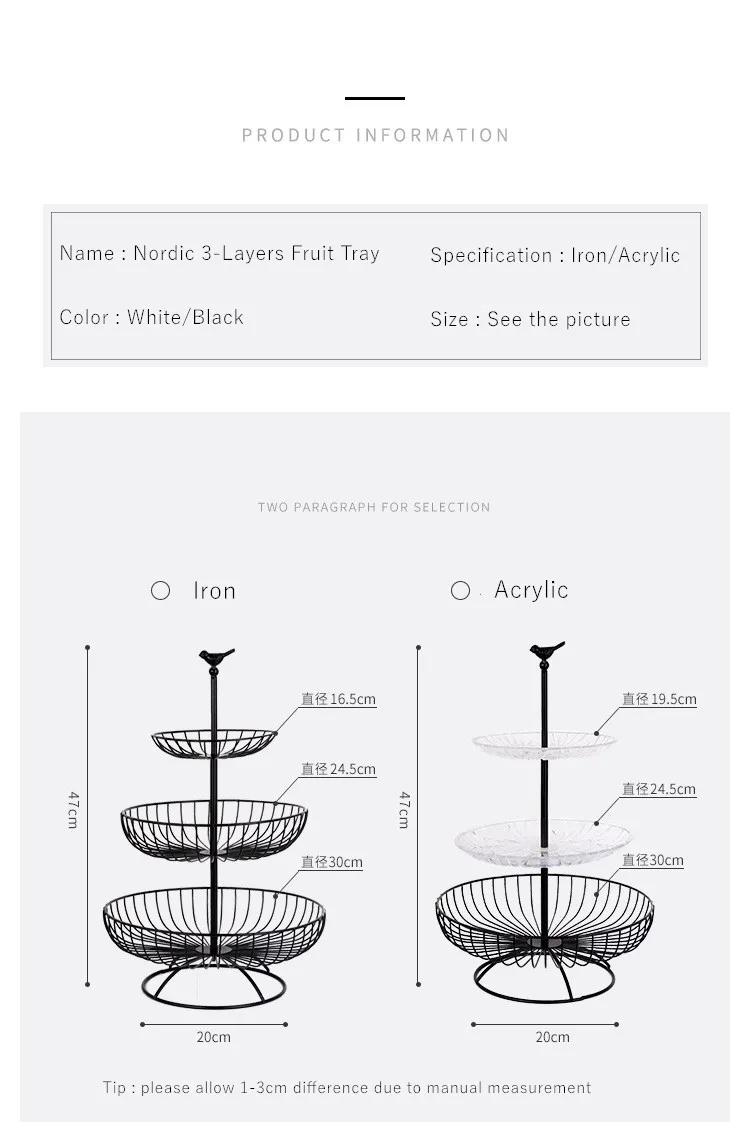Click the Nordic 3-Layers Fruit Tray name text
750x1122 pixels.
(256, 253)
